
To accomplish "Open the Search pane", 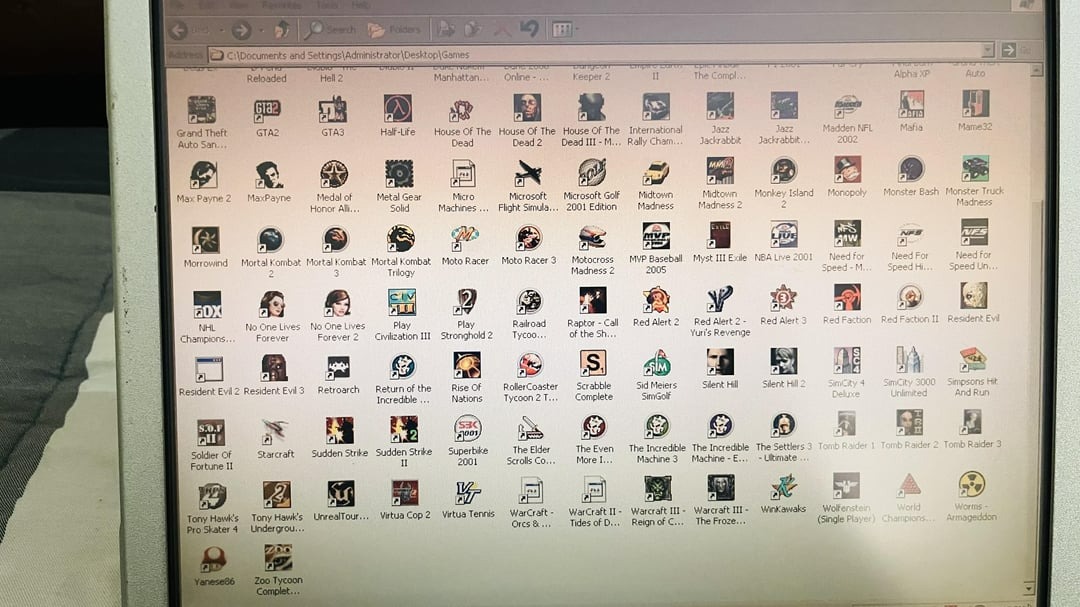I will click(x=331, y=30).
